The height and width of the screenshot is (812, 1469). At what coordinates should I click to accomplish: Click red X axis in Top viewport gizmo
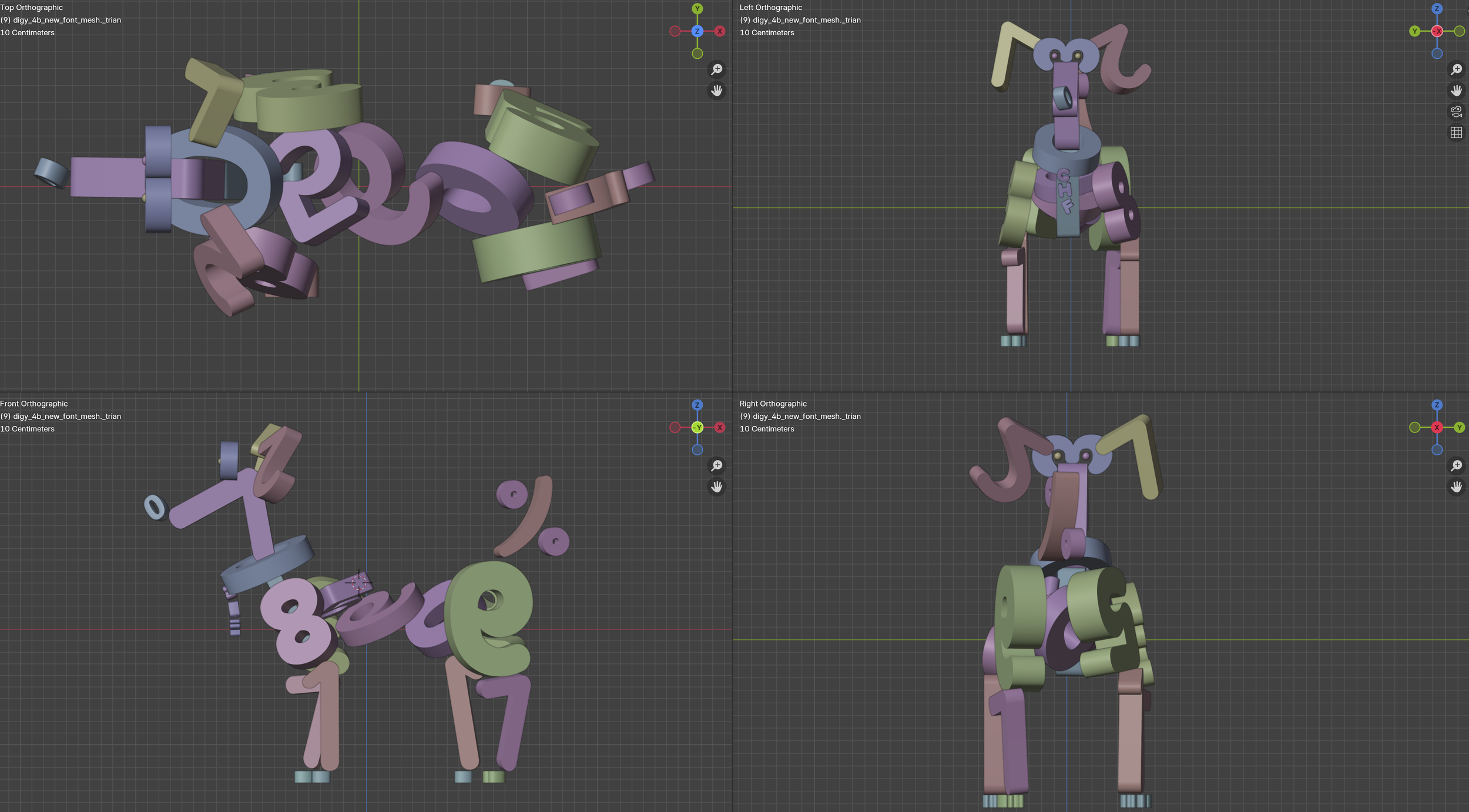(x=720, y=31)
